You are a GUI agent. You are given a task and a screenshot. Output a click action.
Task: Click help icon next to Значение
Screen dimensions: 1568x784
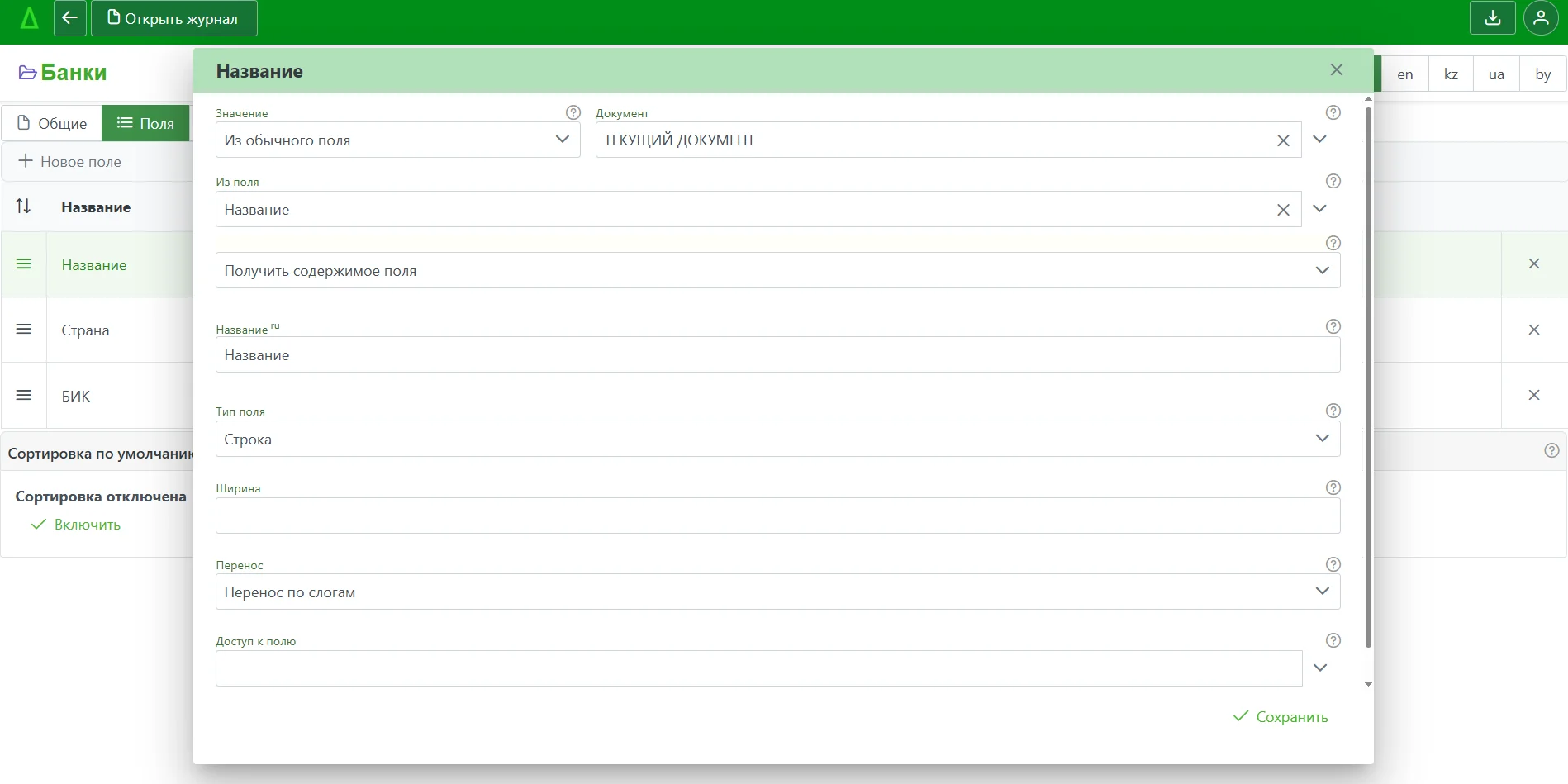(573, 112)
